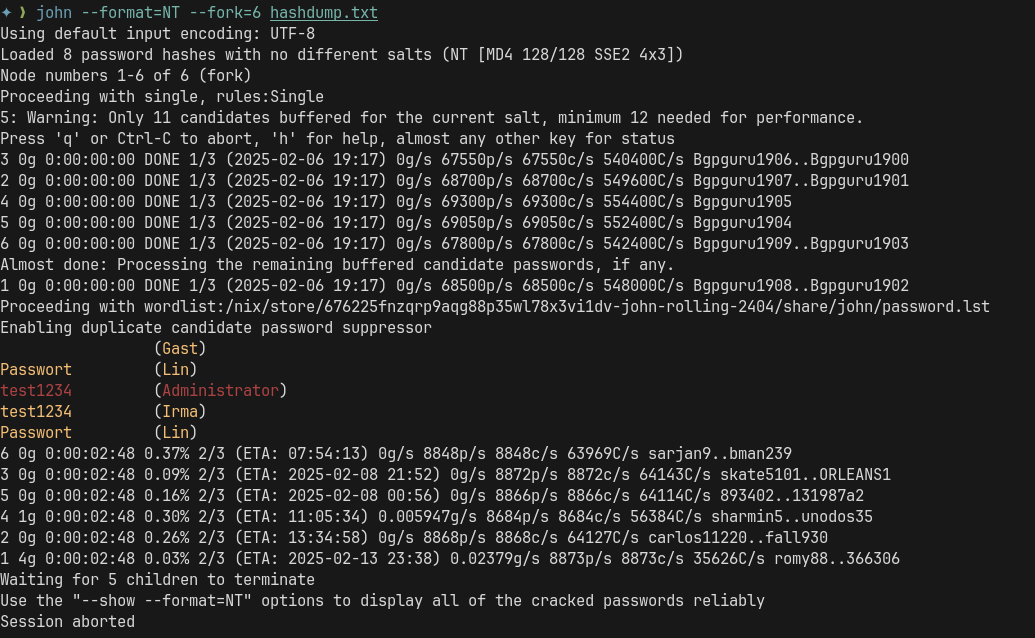Click the Gast username in parentheses
The image size is (1035, 638).
tap(180, 348)
